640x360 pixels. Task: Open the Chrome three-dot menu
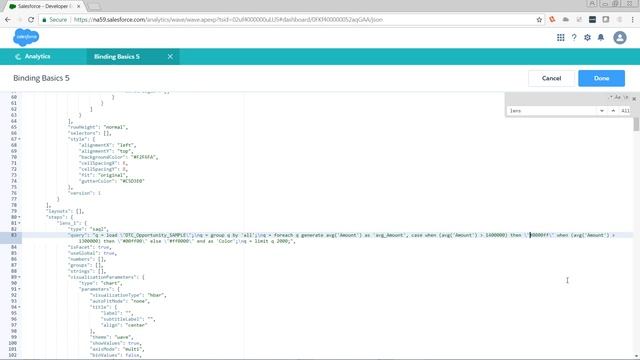click(633, 19)
